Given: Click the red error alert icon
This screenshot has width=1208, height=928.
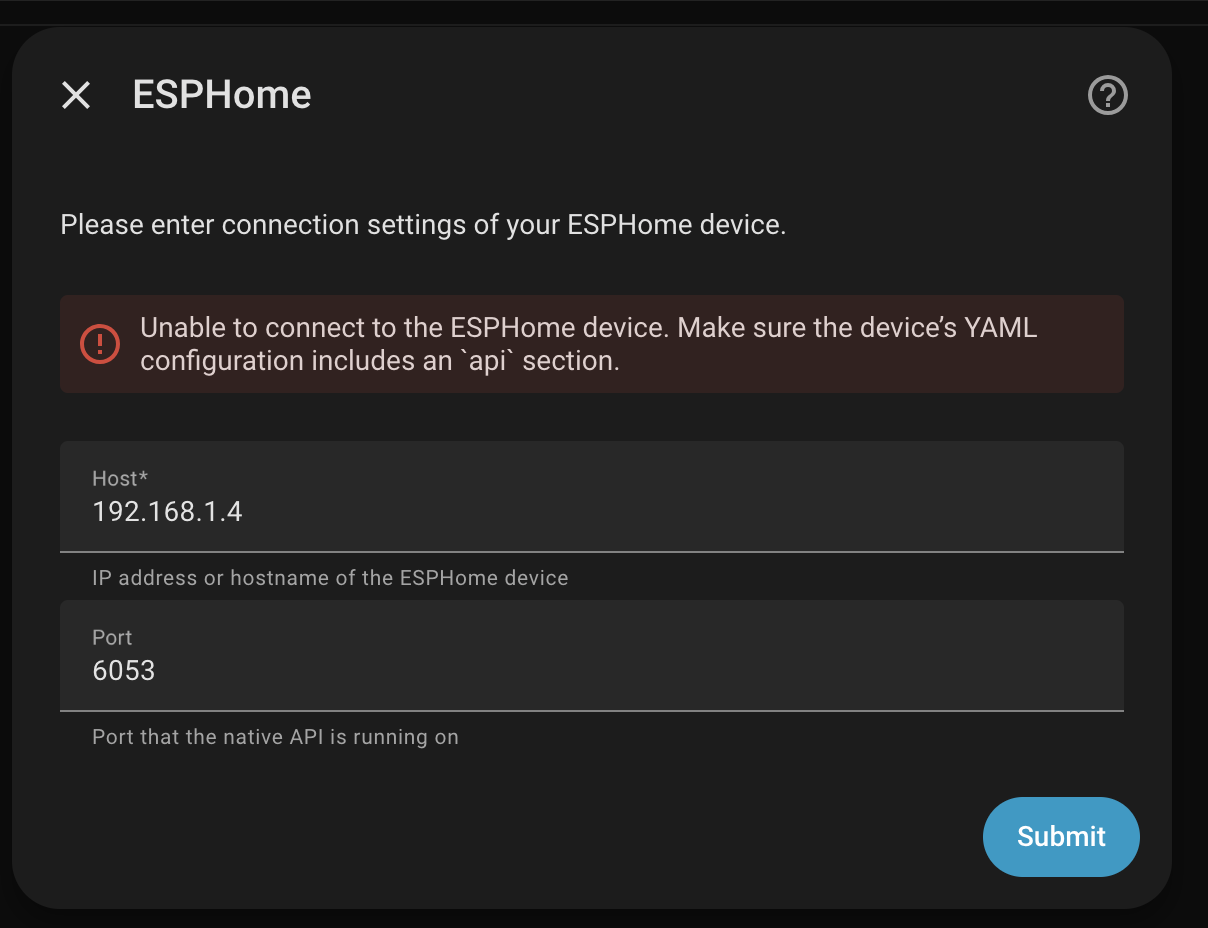Looking at the screenshot, I should click(x=100, y=344).
